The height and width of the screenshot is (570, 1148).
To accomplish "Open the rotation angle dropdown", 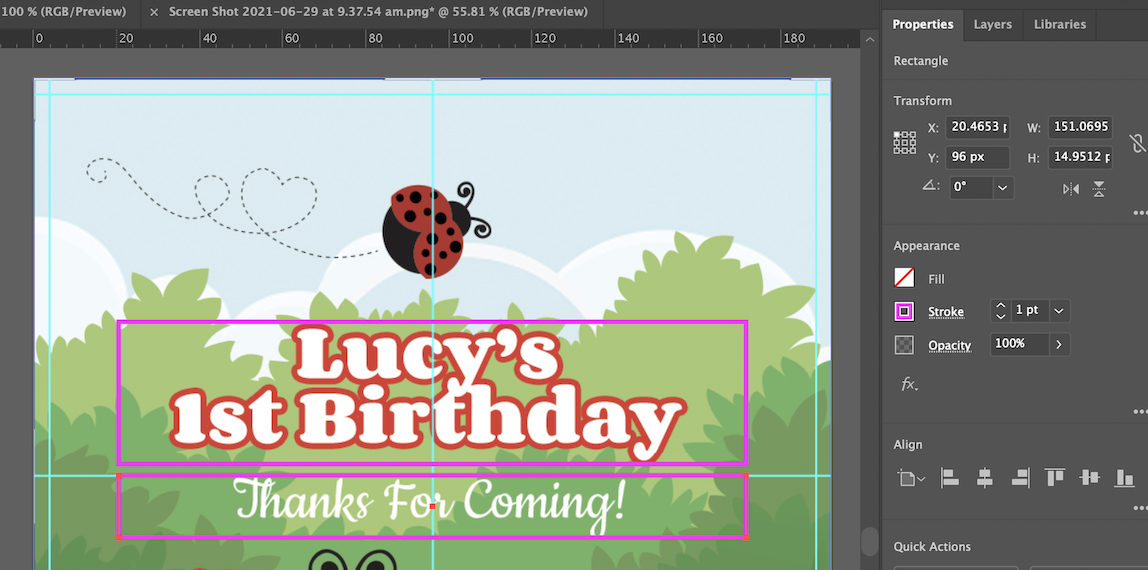I will click(1002, 187).
